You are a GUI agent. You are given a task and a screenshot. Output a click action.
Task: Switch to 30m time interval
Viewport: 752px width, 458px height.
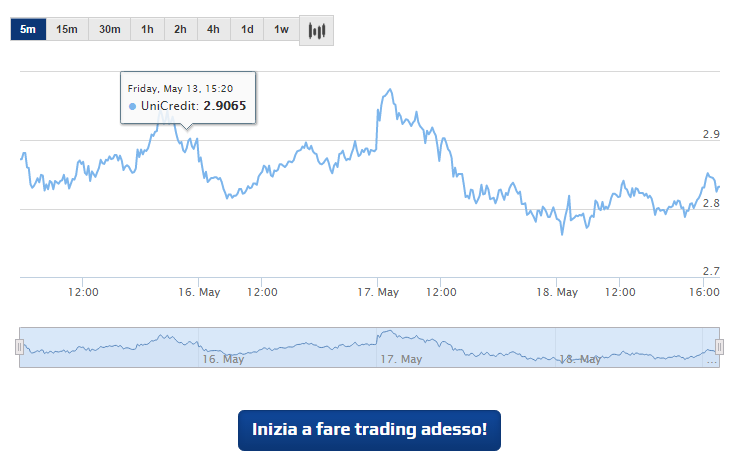(x=109, y=30)
